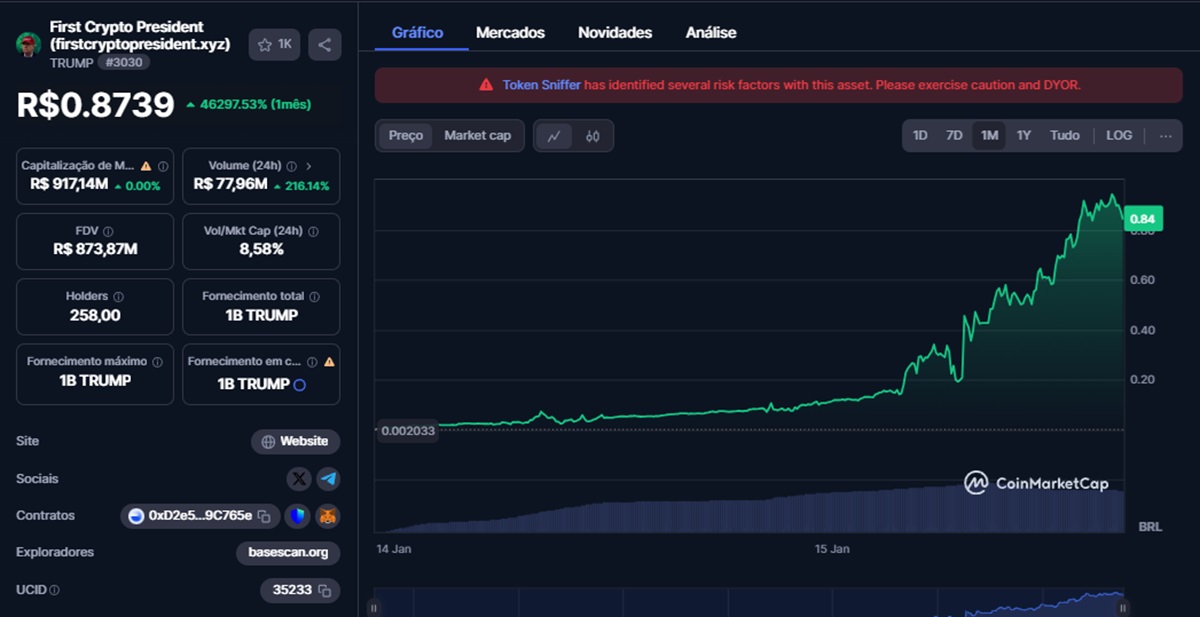Show info for Capitalização de Mercado

pyautogui.click(x=163, y=166)
